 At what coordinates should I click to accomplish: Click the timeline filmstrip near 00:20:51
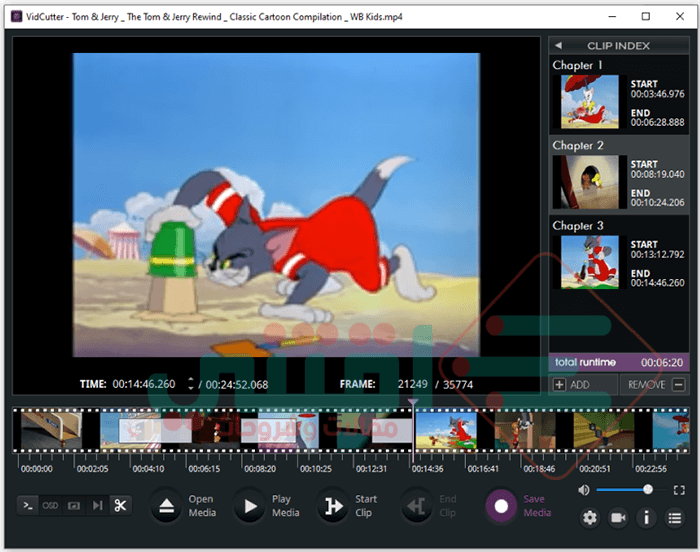coord(603,431)
